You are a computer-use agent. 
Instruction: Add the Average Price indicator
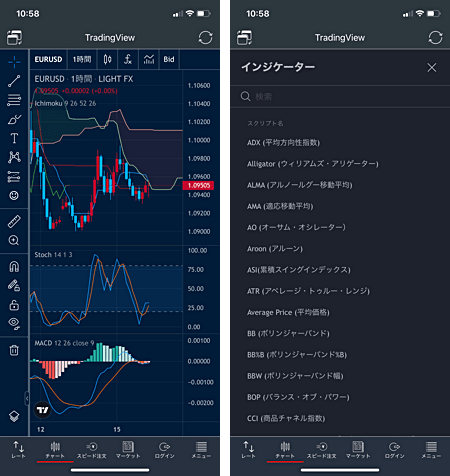tap(288, 312)
